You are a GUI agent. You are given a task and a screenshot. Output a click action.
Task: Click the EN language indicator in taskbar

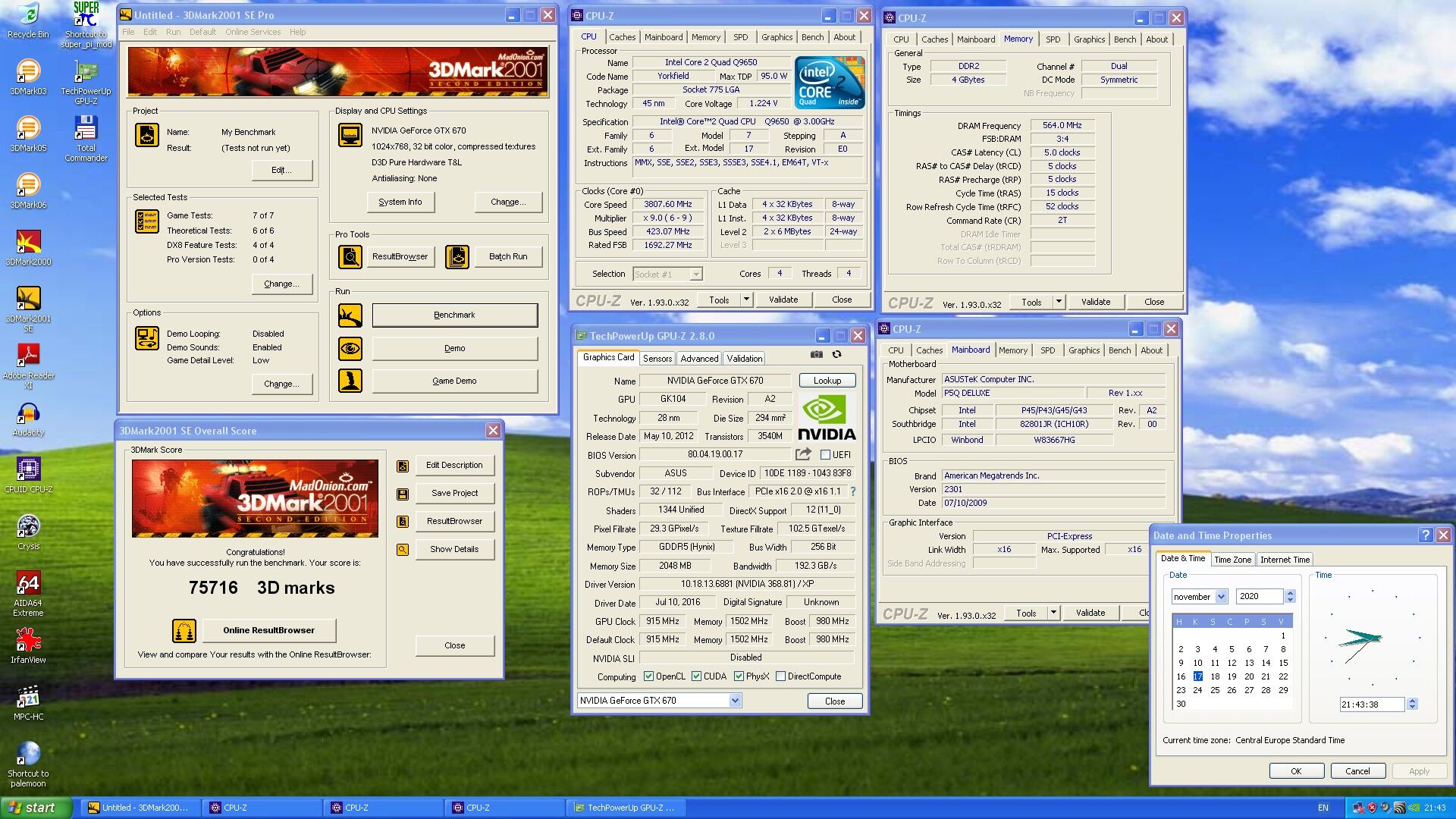pos(1323,808)
